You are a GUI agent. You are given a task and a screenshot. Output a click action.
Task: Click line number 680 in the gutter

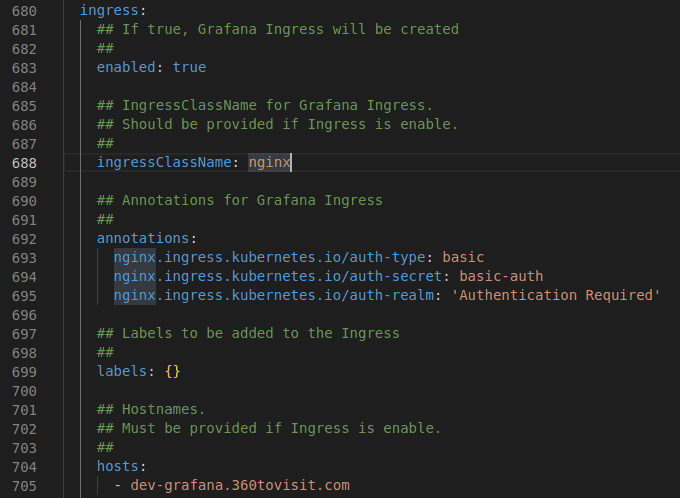[x=26, y=10]
